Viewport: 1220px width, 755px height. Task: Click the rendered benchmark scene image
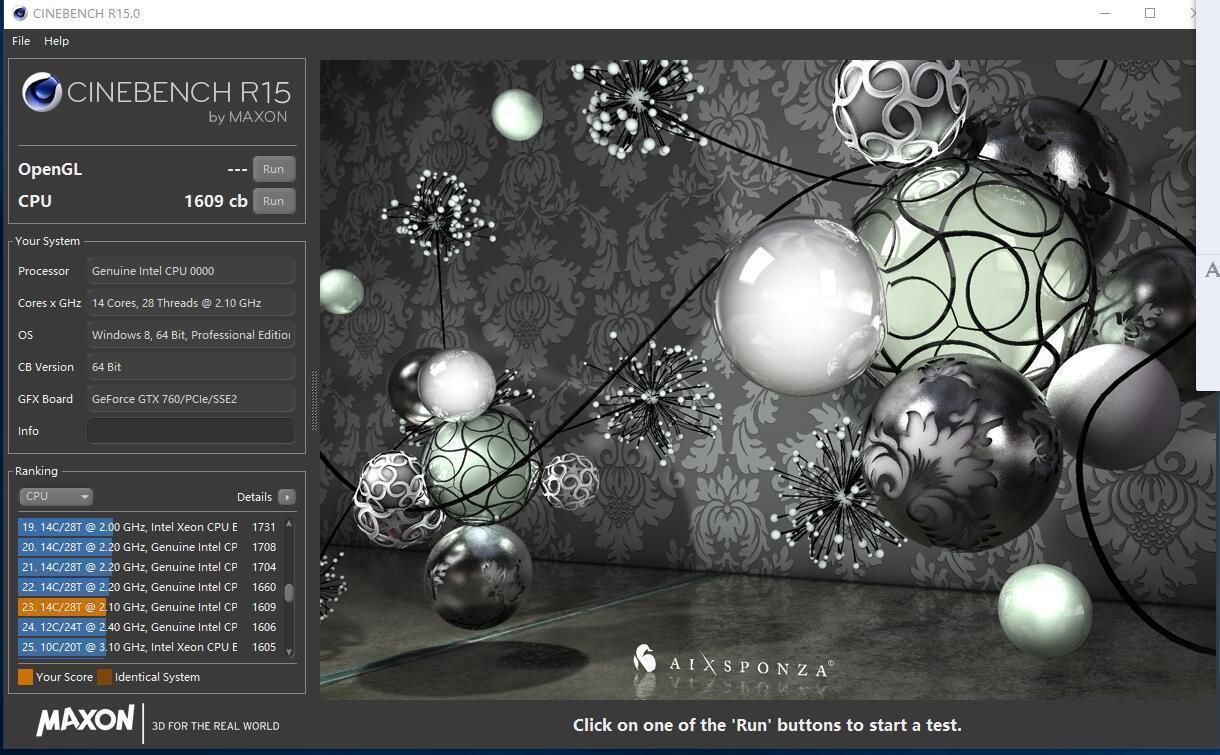point(757,379)
